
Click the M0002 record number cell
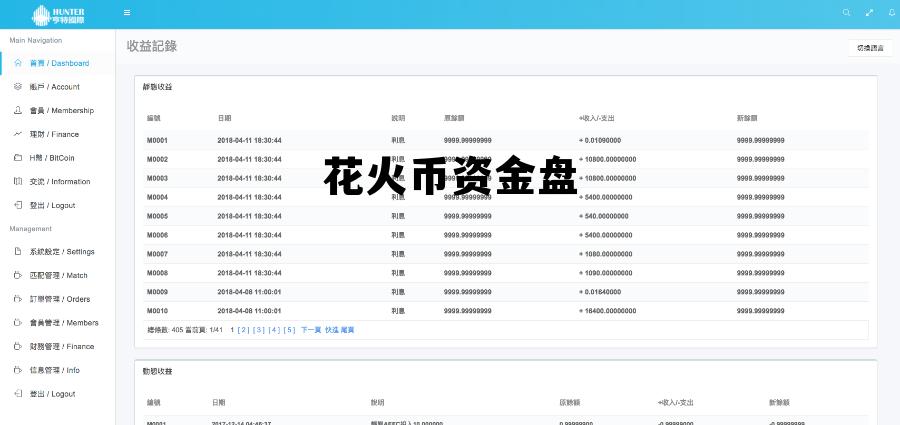click(x=157, y=159)
